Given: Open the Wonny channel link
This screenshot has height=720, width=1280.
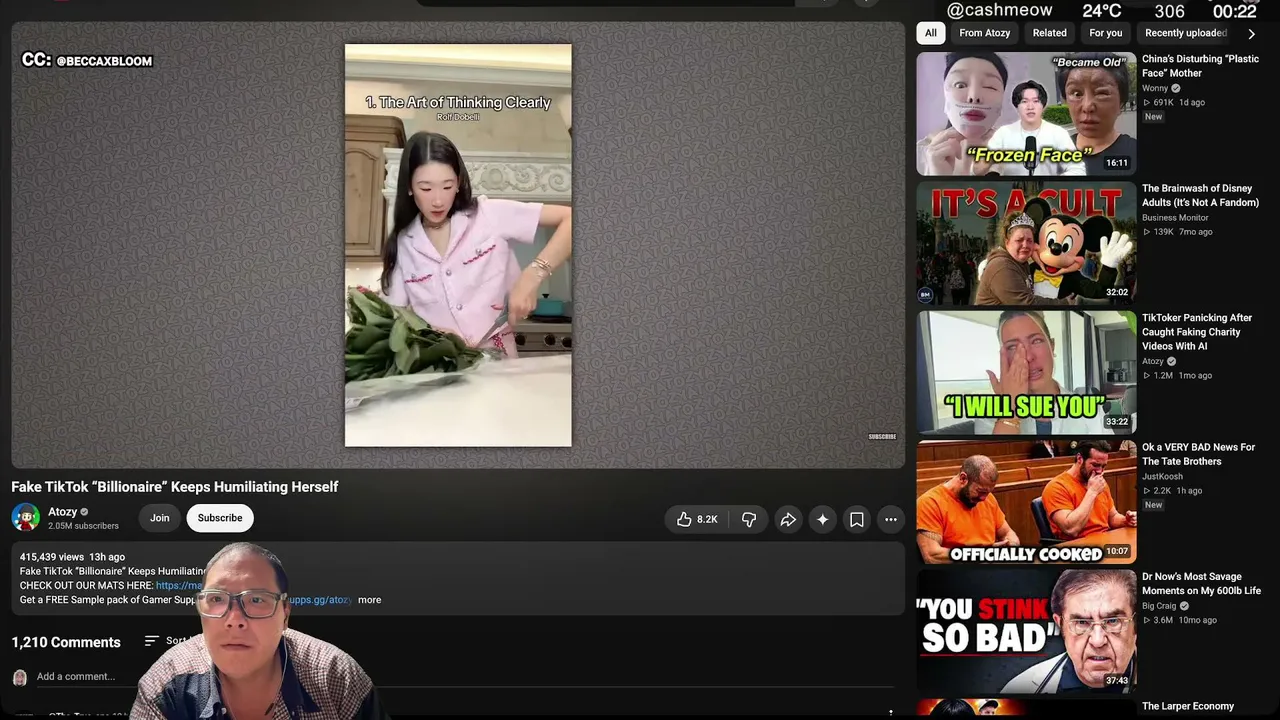Looking at the screenshot, I should pyautogui.click(x=1155, y=88).
